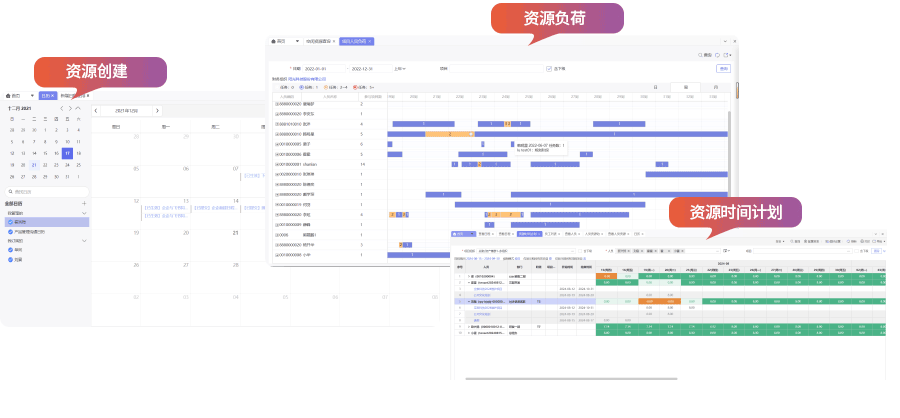Collapse the mini calendar with the up chevron
The width and height of the screenshot is (900, 418).
tap(79, 108)
